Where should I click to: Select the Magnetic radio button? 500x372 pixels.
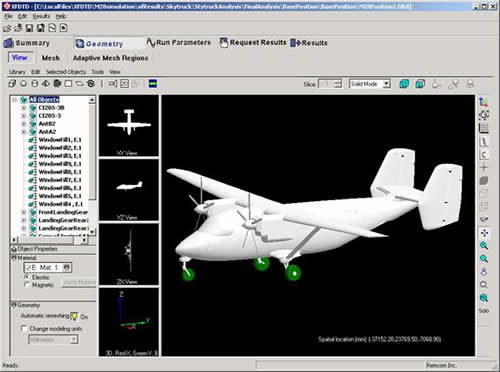coord(27,285)
